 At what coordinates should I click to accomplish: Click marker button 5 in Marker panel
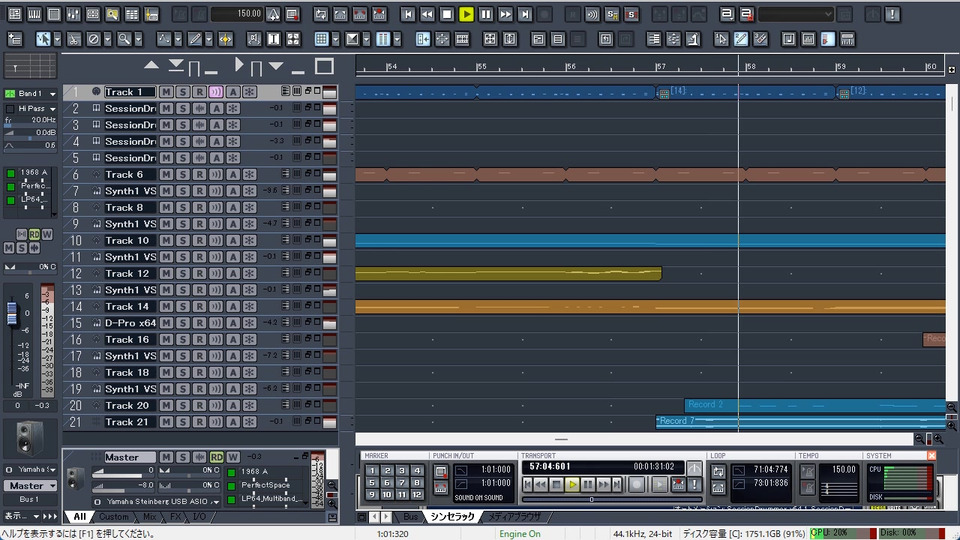(x=371, y=482)
